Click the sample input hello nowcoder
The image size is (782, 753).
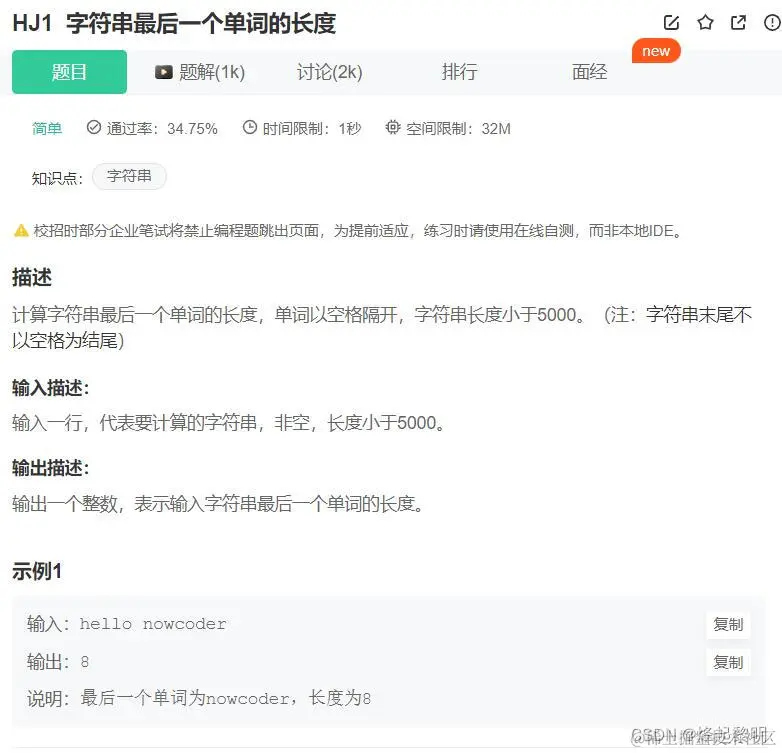153,624
